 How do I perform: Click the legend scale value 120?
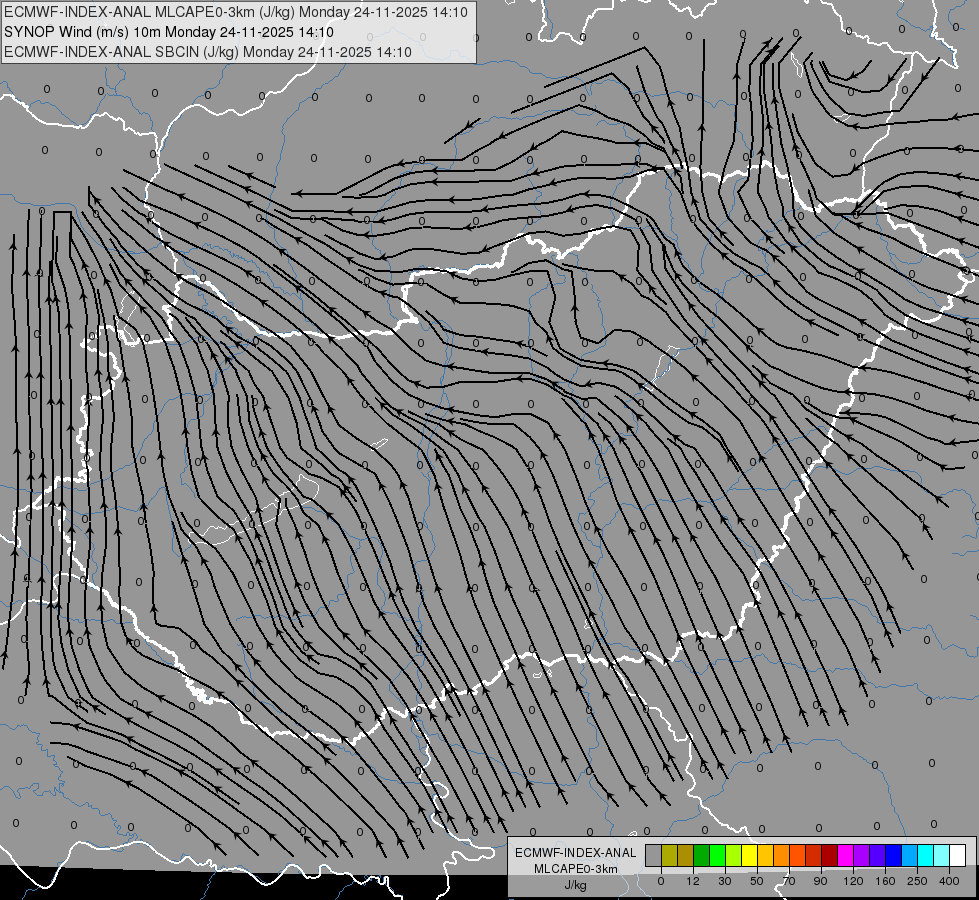coord(854,881)
